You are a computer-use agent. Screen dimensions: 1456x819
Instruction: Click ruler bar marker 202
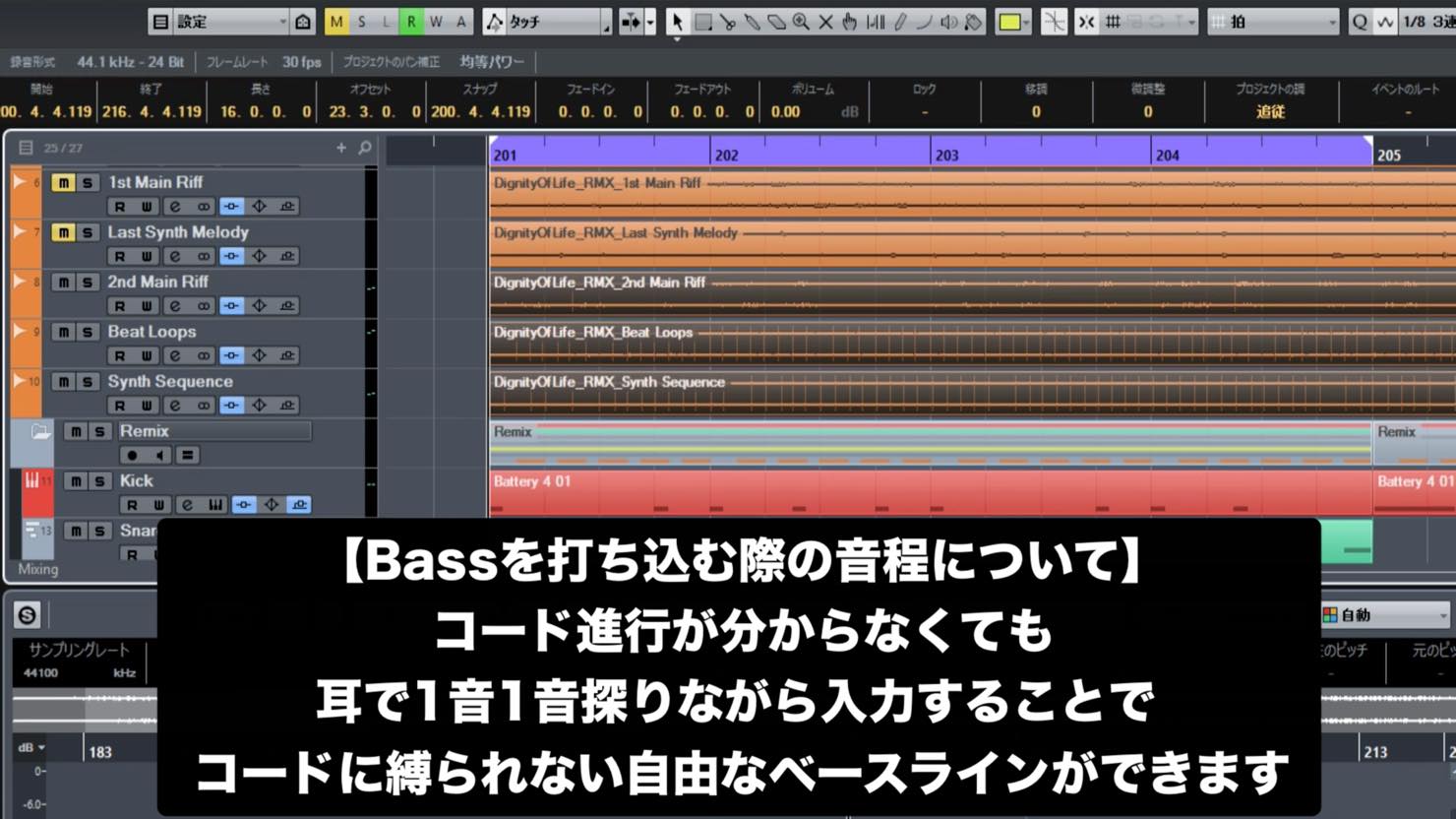(726, 155)
